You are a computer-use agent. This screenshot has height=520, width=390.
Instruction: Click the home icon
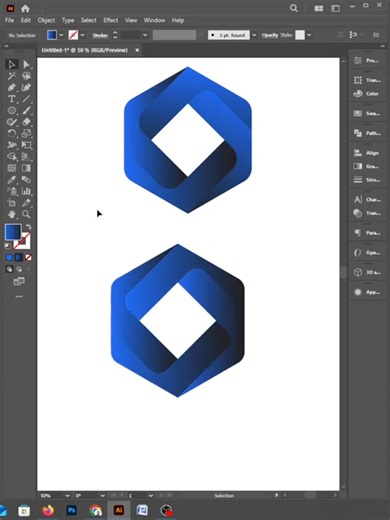pyautogui.click(x=25, y=8)
